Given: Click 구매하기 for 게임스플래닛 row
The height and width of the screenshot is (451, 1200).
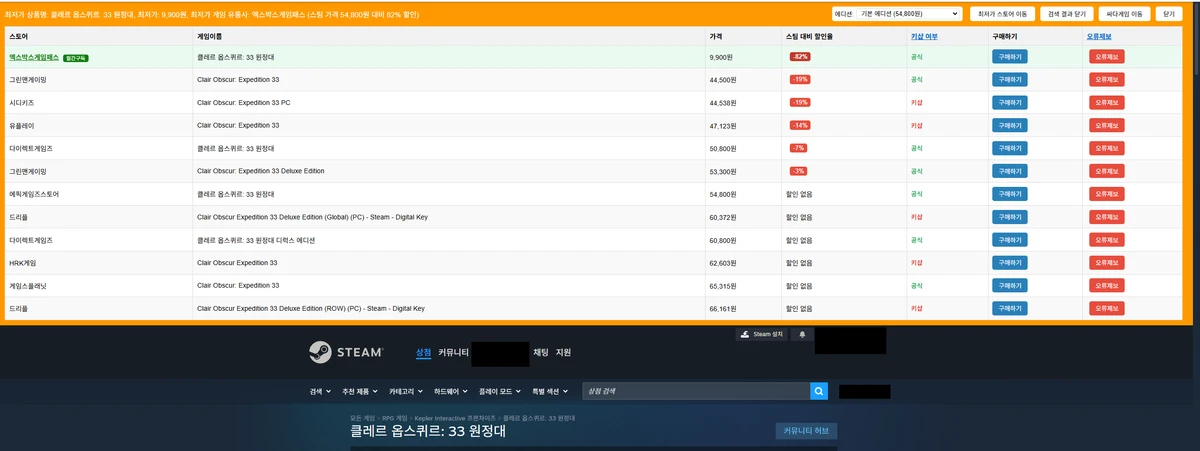Looking at the screenshot, I should (x=1009, y=286).
